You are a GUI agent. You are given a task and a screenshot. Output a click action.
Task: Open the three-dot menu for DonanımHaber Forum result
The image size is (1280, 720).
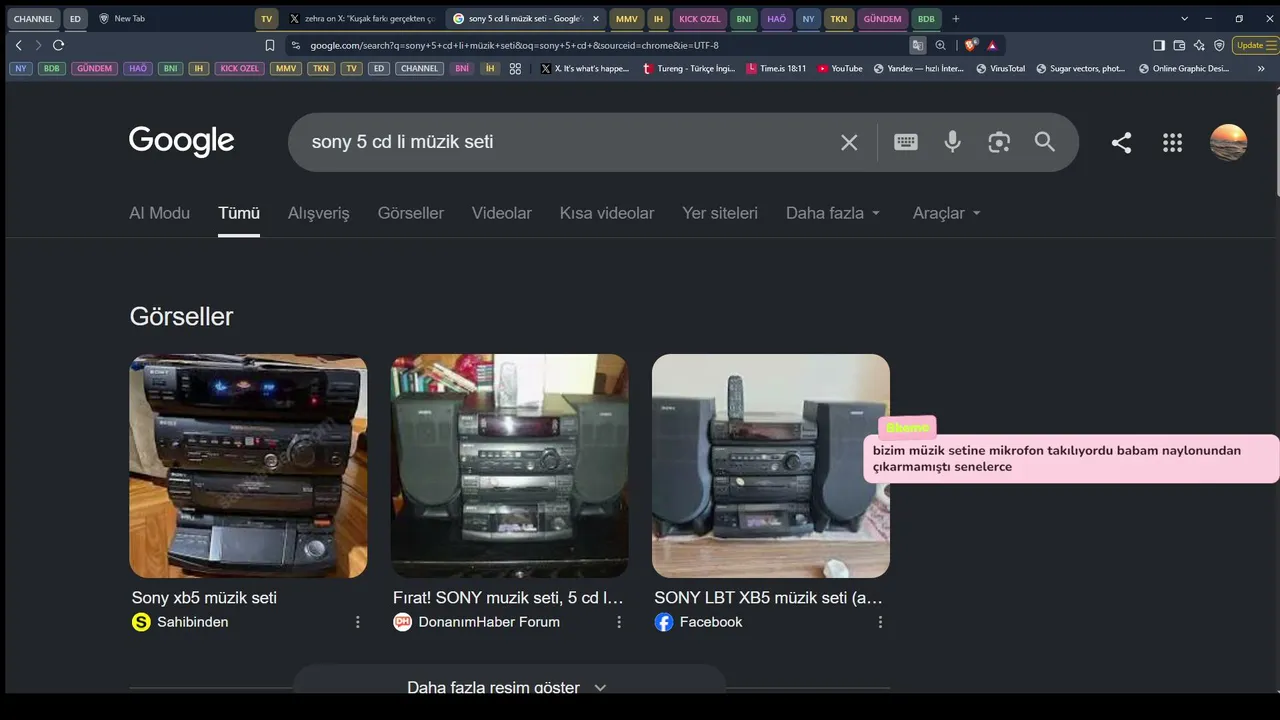click(x=619, y=622)
